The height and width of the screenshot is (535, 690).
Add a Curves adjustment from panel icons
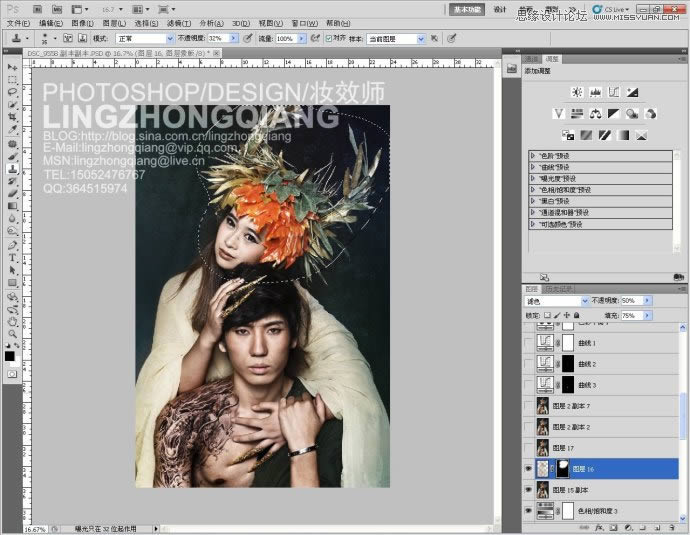(614, 92)
